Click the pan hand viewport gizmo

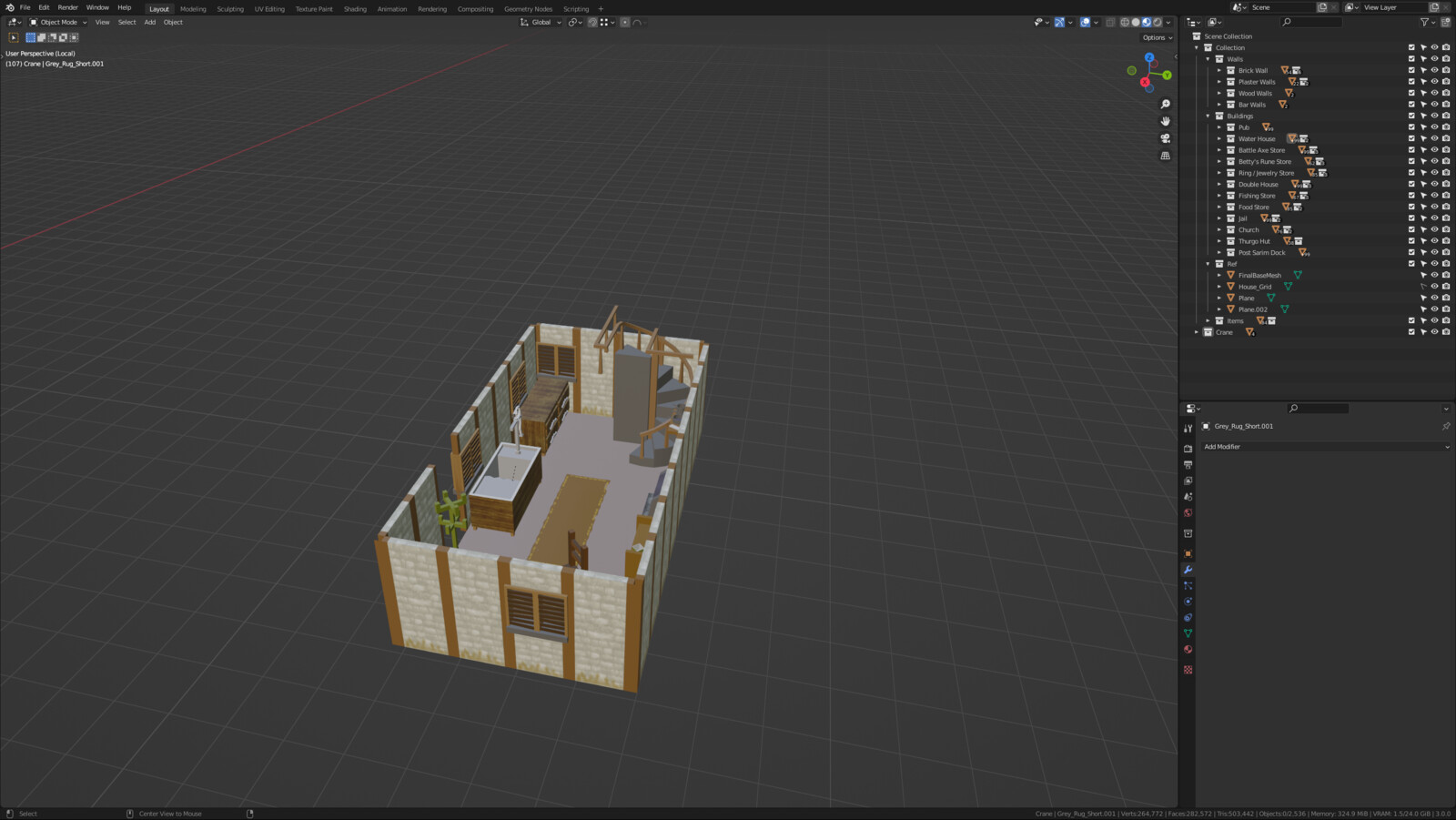[1165, 121]
